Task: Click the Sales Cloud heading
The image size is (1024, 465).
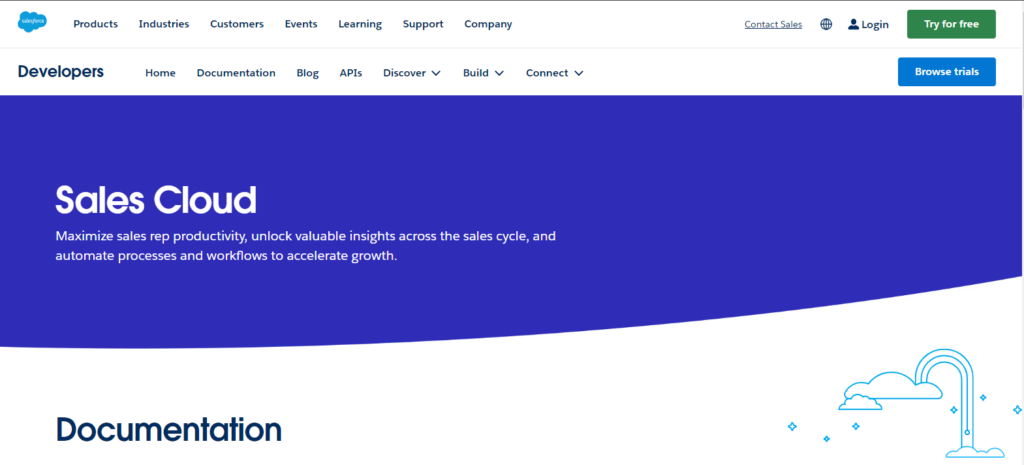Action: point(156,200)
